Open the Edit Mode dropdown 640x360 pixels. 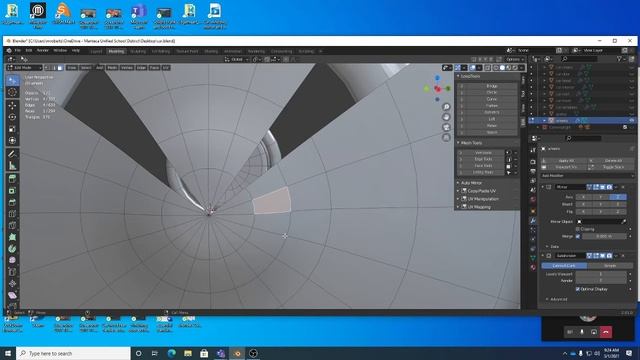(x=24, y=68)
